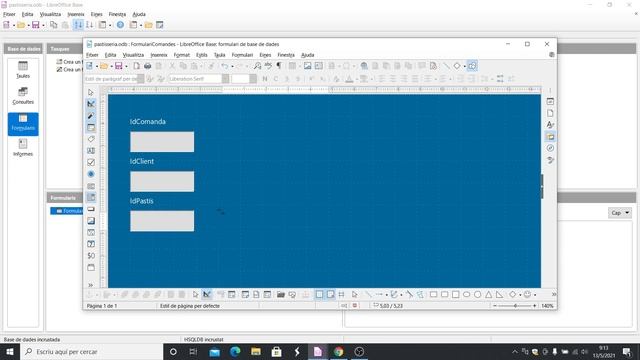Open the Navigator sidebar deck icon
This screenshot has height=360, width=640.
(x=550, y=148)
